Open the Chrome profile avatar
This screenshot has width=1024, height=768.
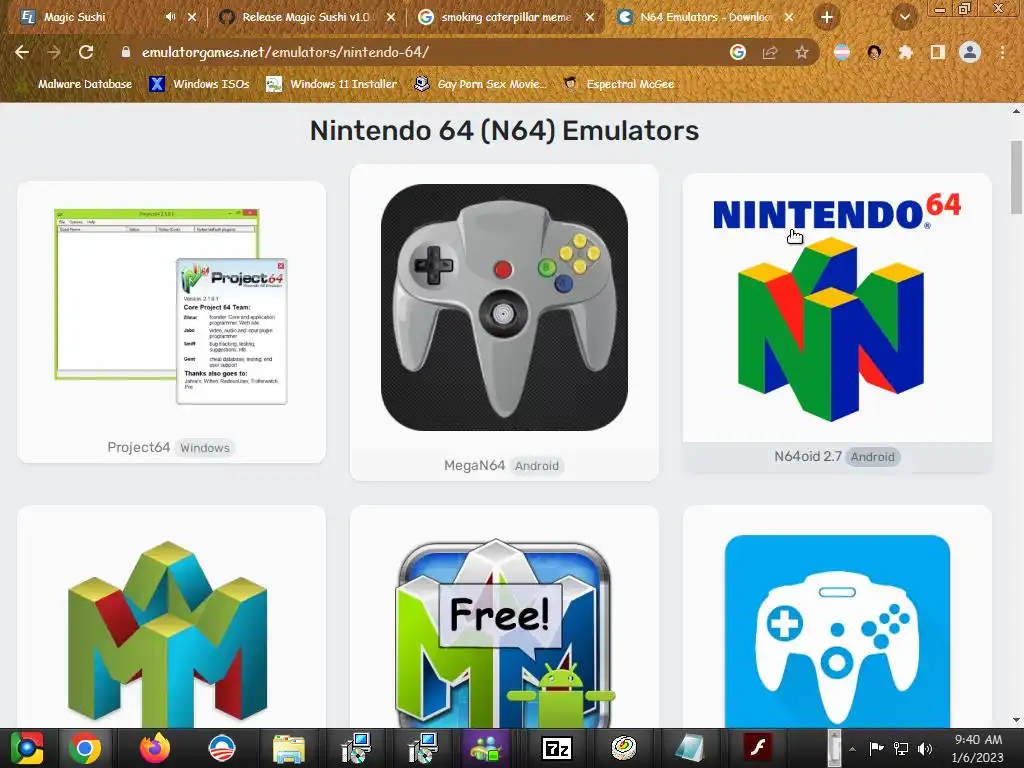970,52
